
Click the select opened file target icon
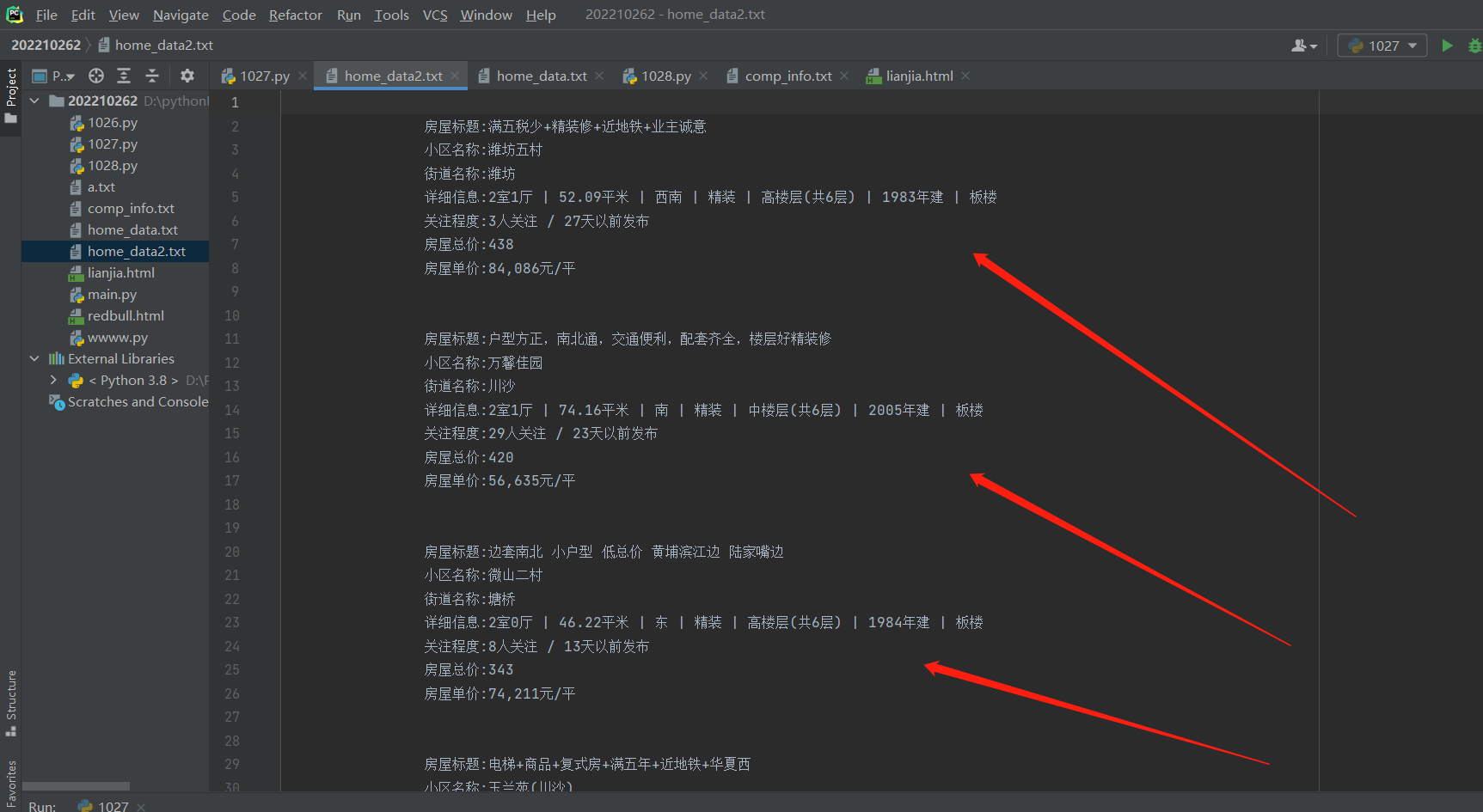coord(96,76)
